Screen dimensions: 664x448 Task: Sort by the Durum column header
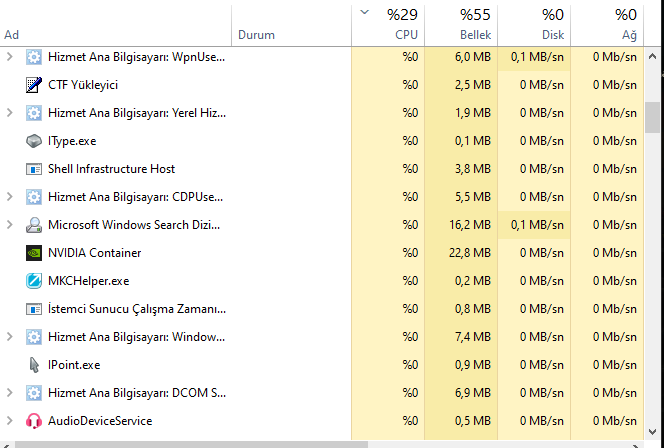coord(291,25)
